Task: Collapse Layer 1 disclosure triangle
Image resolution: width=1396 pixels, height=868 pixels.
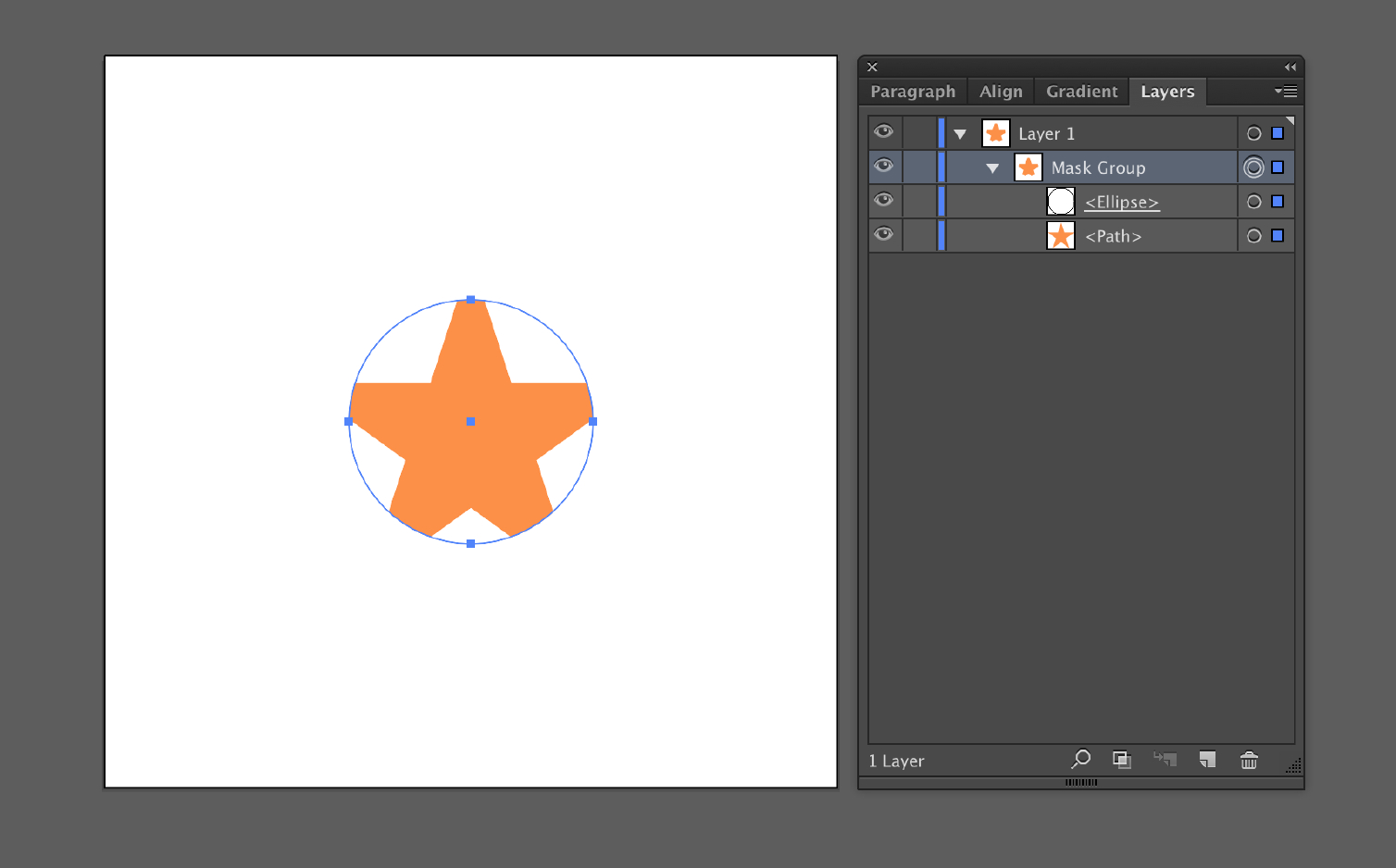Action: point(960,134)
